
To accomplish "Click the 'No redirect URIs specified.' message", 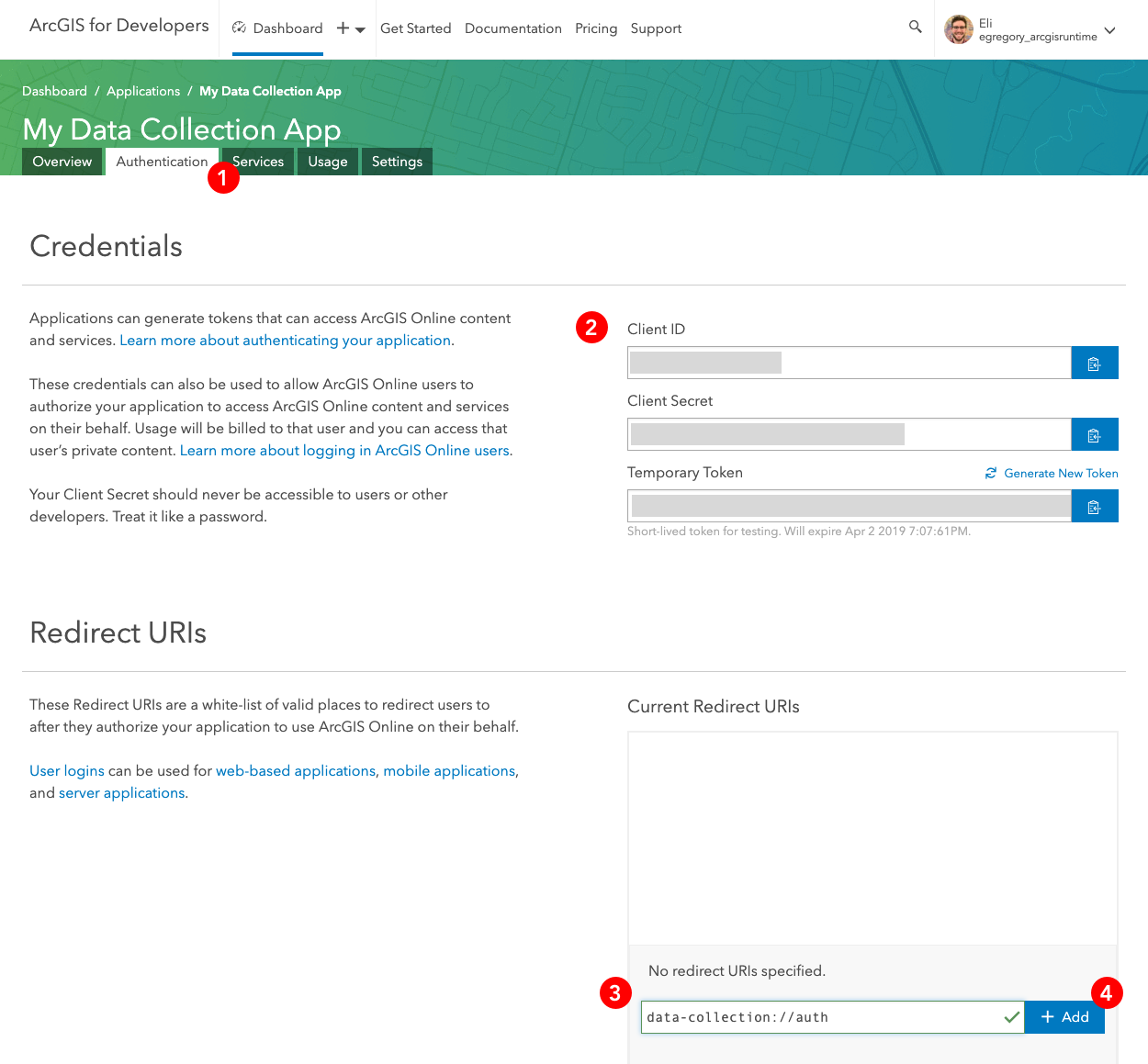I will pyautogui.click(x=737, y=970).
